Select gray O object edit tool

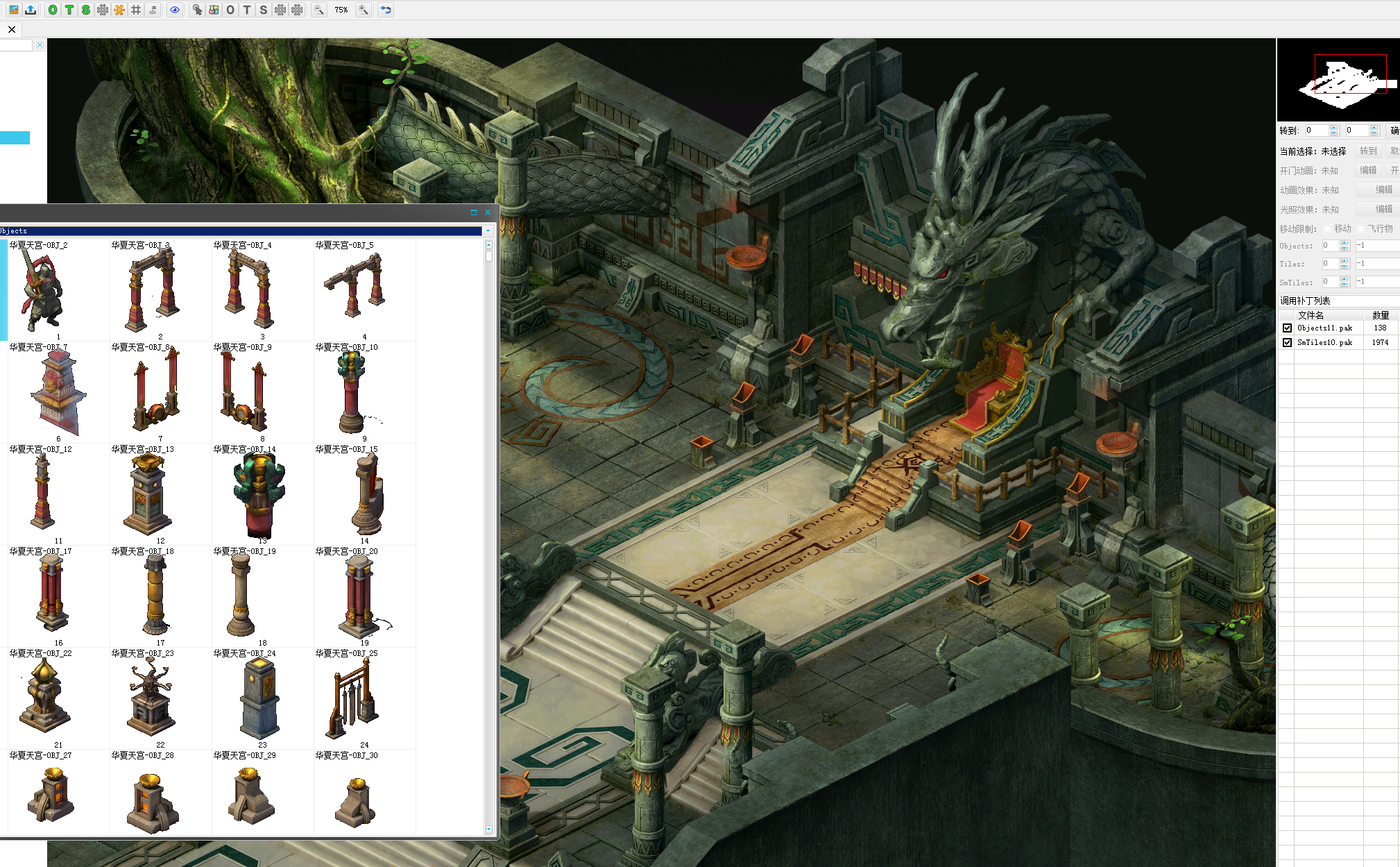coord(230,10)
